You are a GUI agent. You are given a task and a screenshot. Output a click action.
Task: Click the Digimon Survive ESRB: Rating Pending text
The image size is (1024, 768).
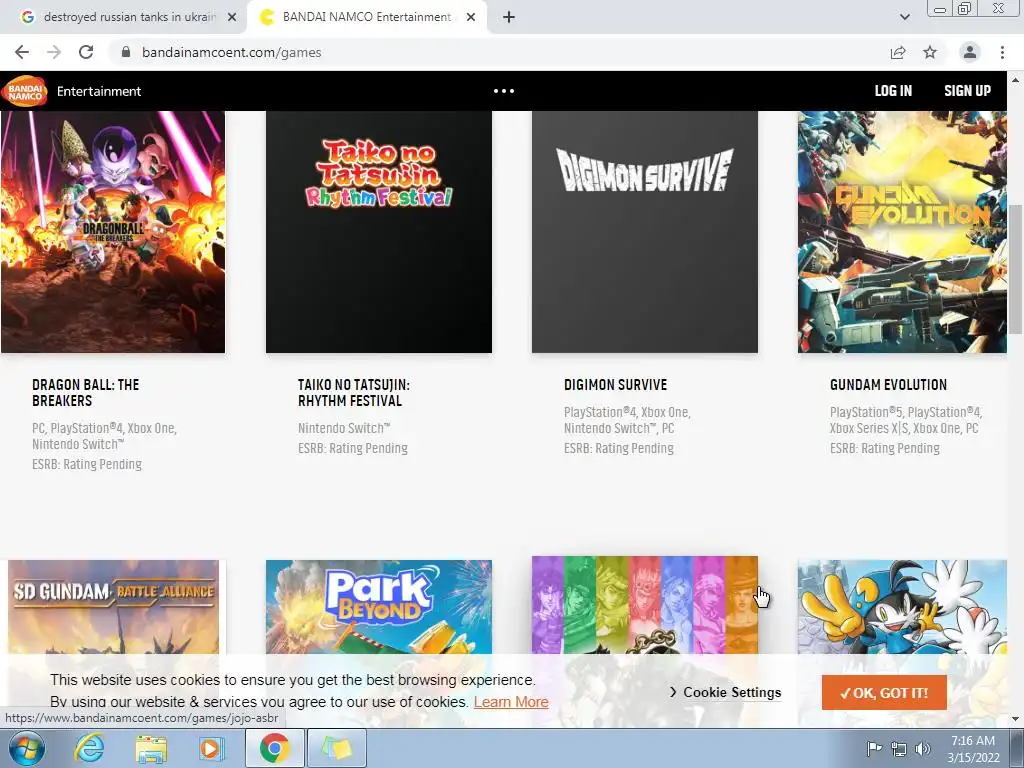(x=618, y=448)
